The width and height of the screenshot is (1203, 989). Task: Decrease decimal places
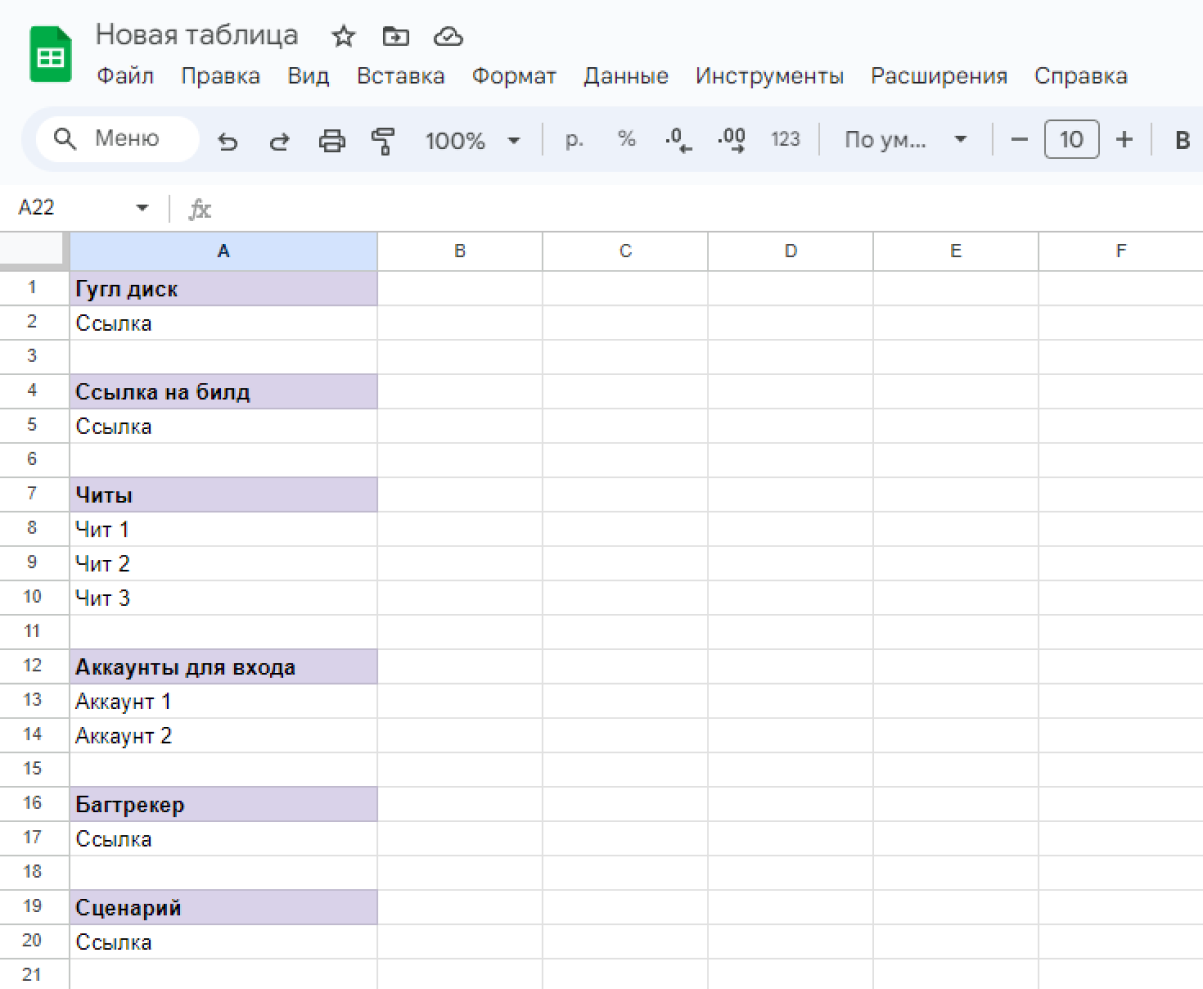(x=679, y=140)
